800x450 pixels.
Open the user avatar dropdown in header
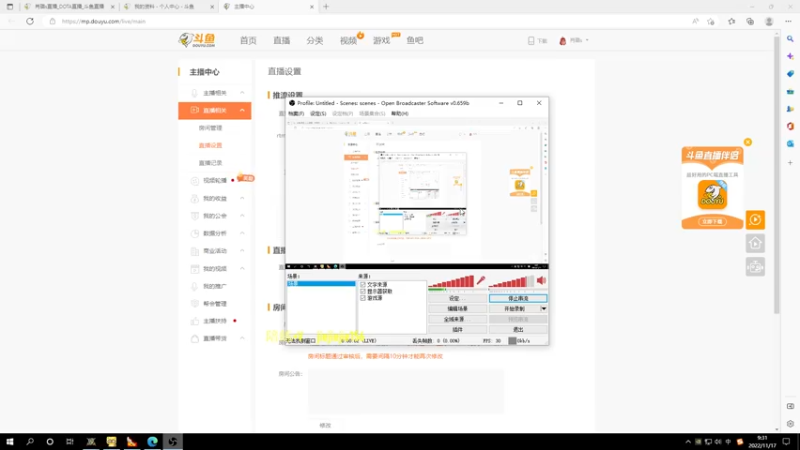pos(573,40)
